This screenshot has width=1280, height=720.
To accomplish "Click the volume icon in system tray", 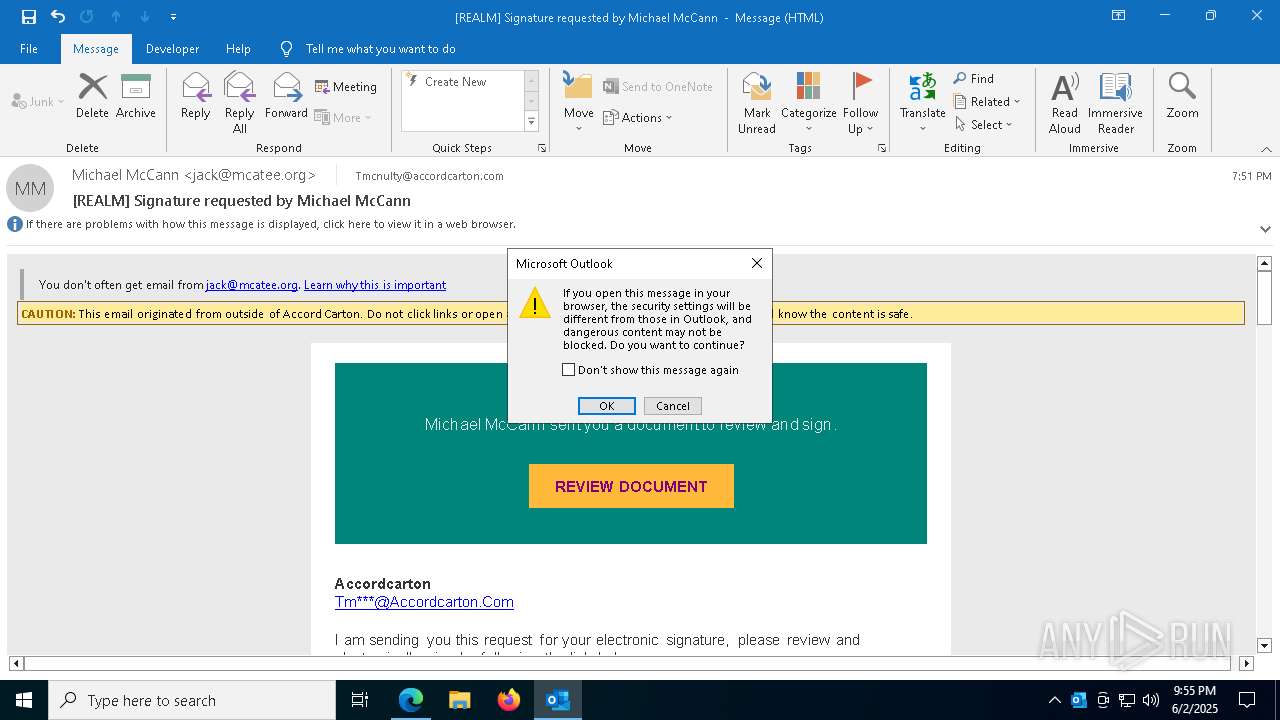I will (x=1150, y=700).
